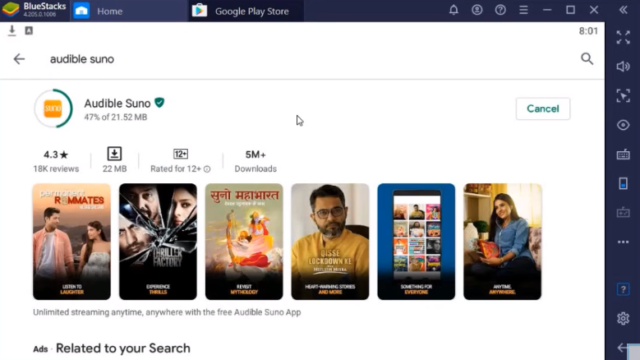Screen dimensions: 640x360
Task: Click the Audible Suno app icon
Action: 53,109
